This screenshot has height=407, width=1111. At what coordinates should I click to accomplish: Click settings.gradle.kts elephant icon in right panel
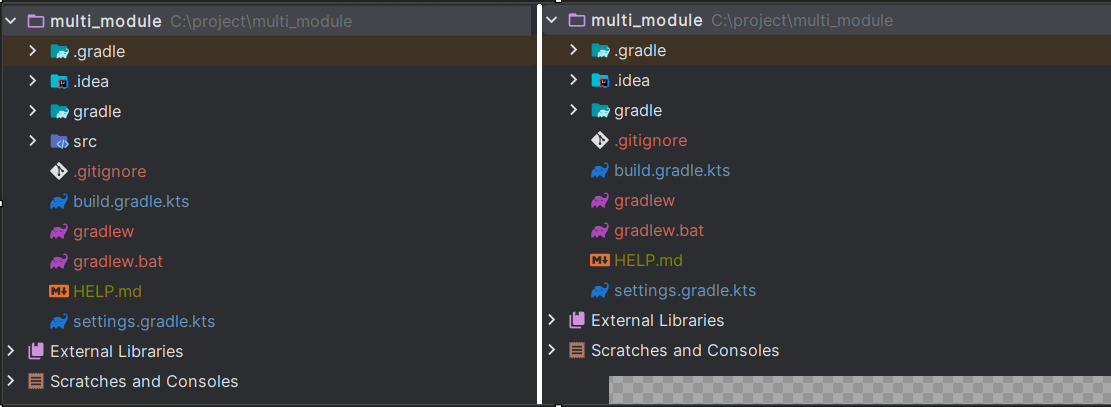pos(600,291)
